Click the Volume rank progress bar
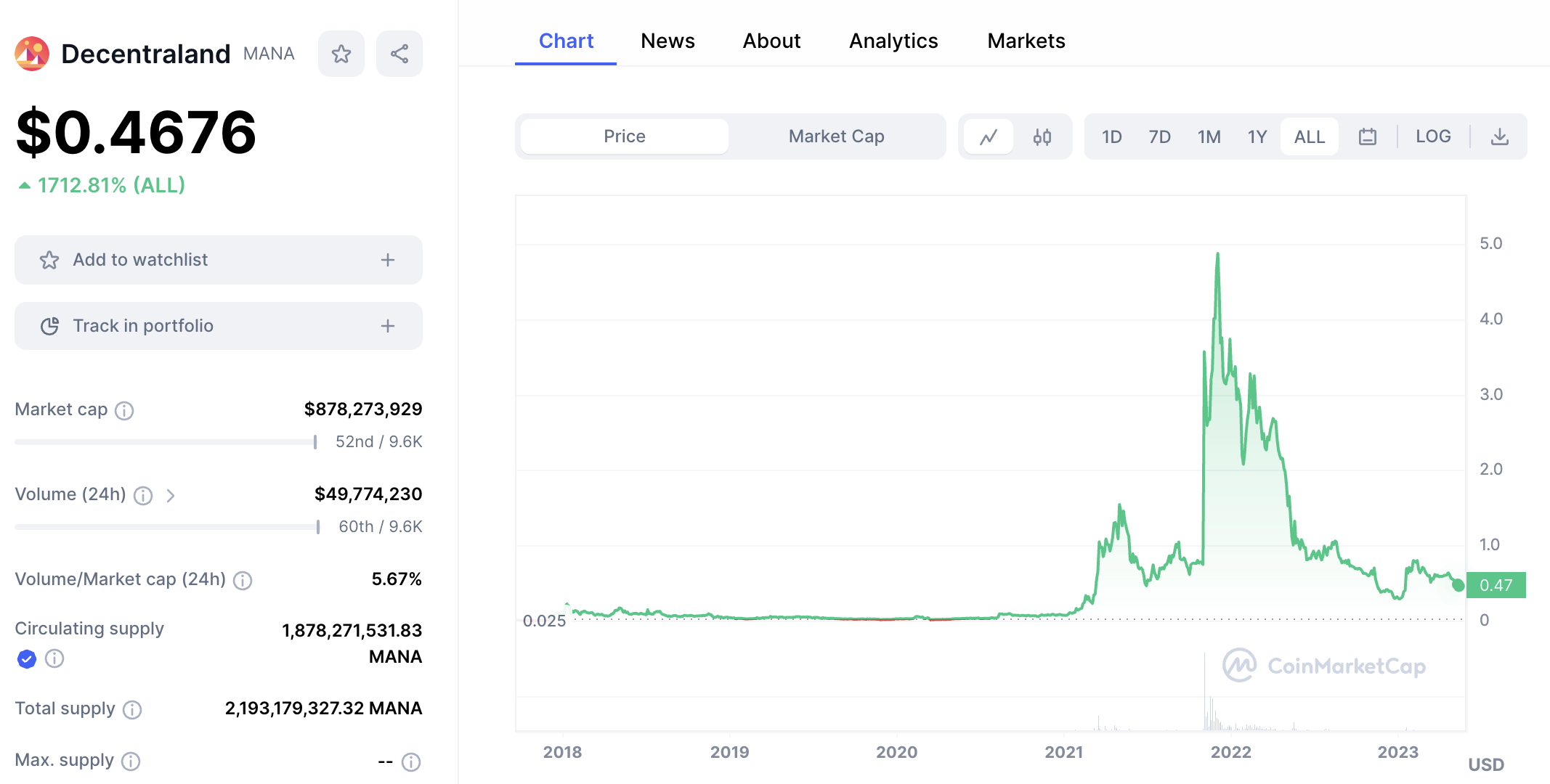1550x784 pixels. tap(167, 527)
